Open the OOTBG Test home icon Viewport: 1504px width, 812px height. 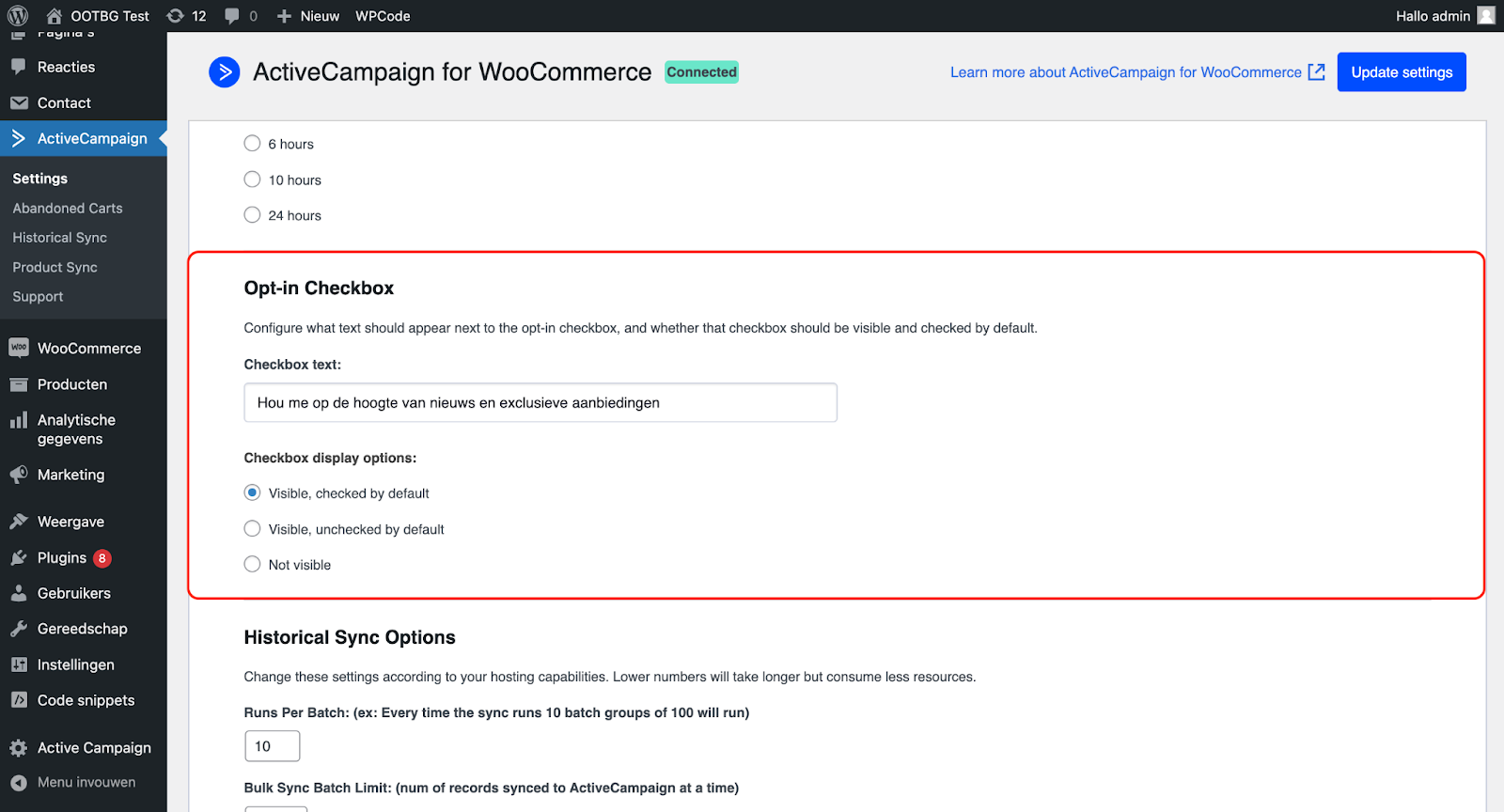pos(55,16)
